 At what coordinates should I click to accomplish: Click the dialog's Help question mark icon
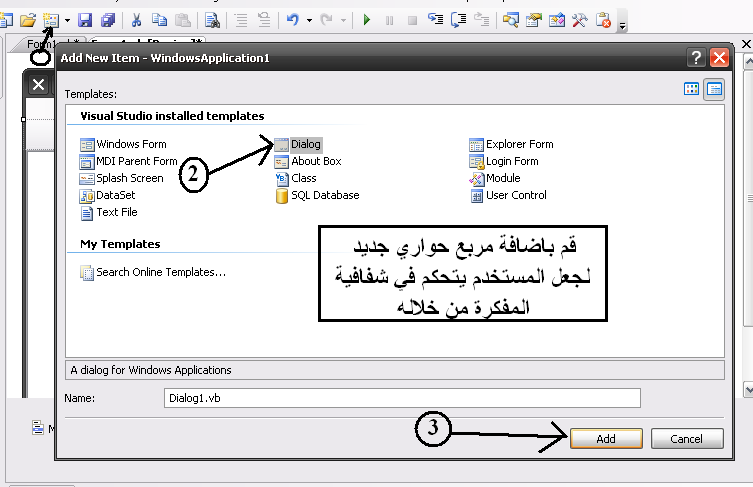[696, 58]
